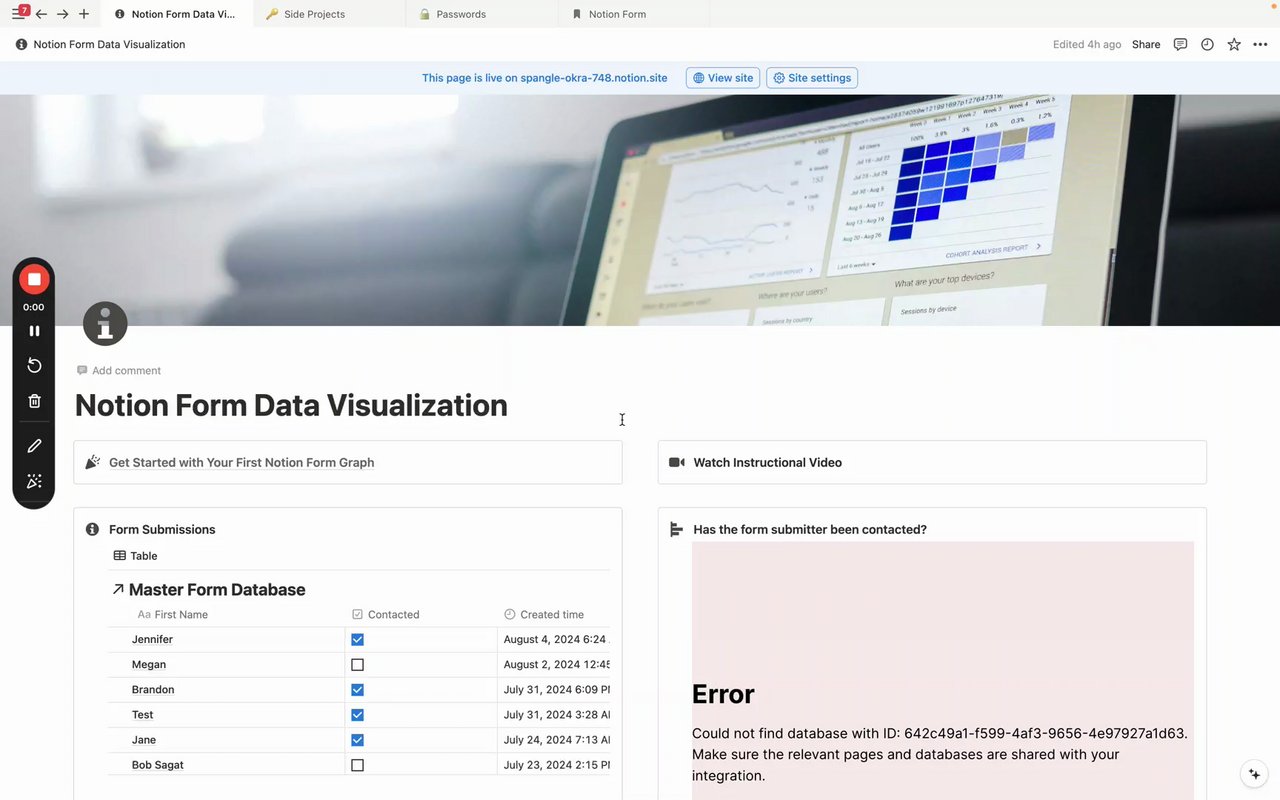
Task: Uncheck the Contacted box for Jennifer
Action: coord(357,640)
